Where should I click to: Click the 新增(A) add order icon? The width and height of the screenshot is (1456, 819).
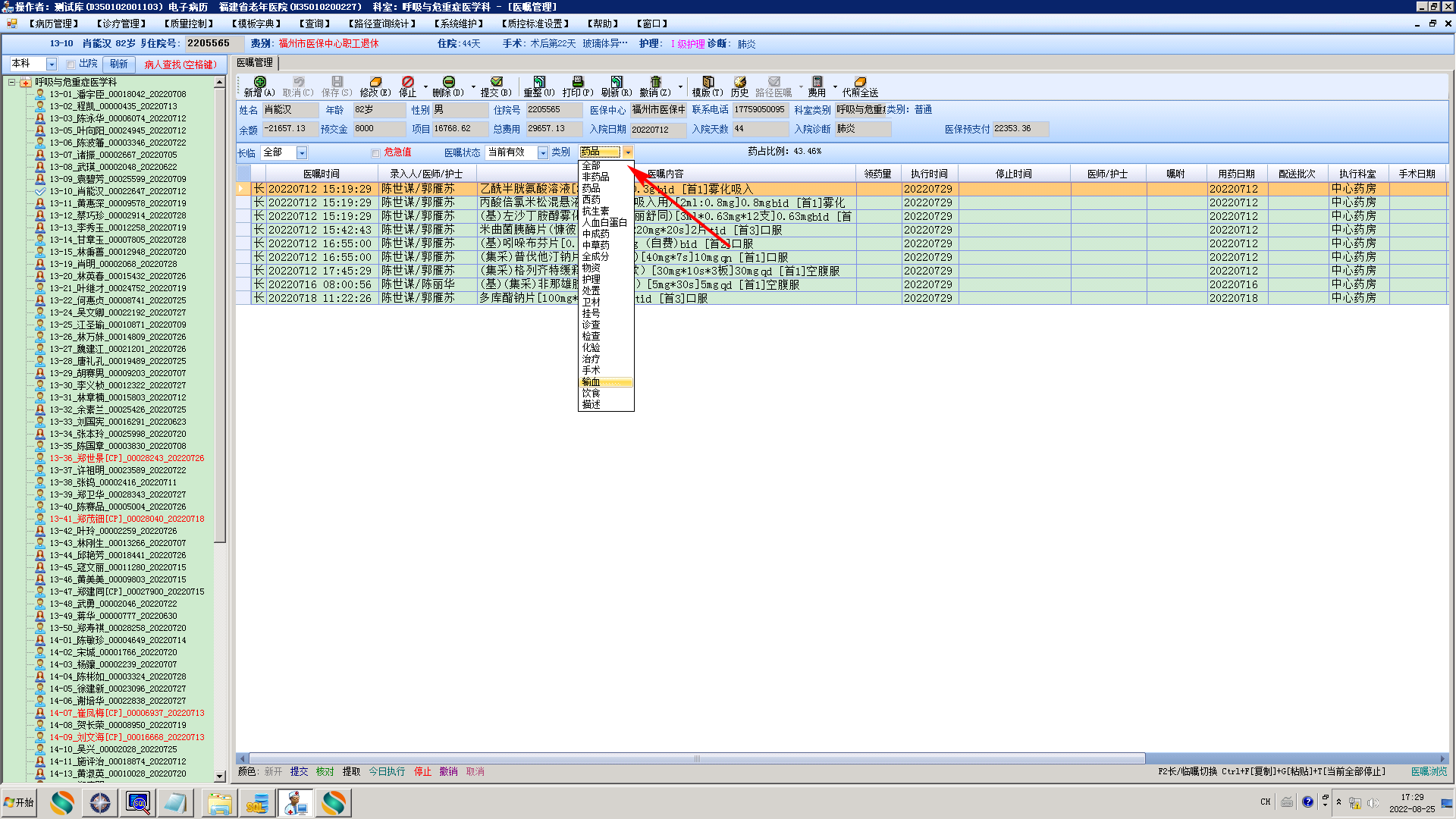[x=259, y=82]
